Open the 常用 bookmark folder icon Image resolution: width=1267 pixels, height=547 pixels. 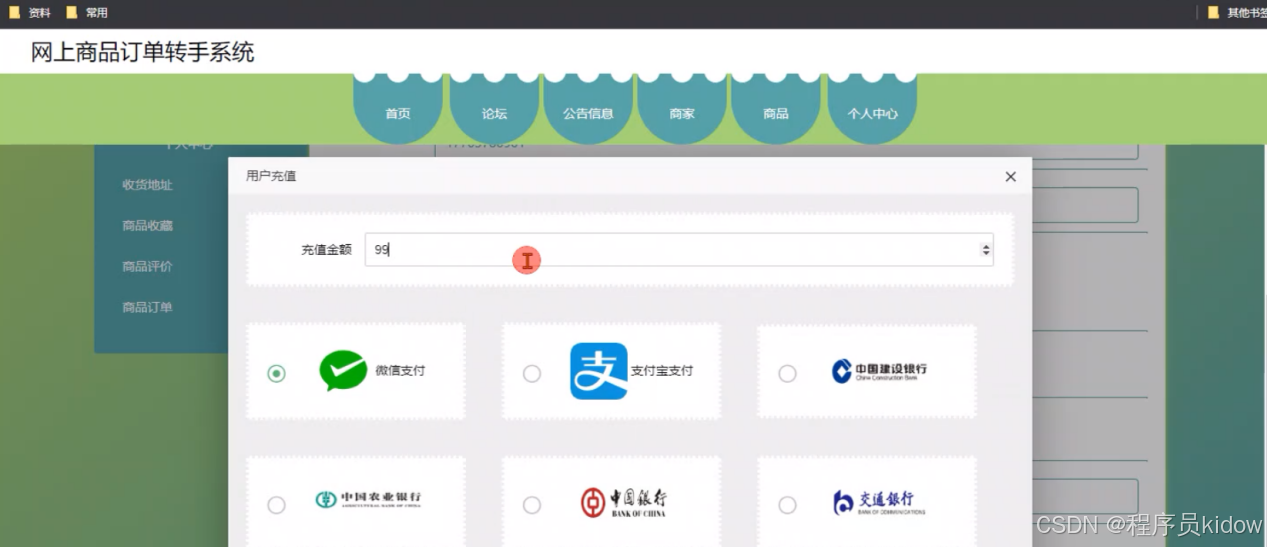[71, 13]
